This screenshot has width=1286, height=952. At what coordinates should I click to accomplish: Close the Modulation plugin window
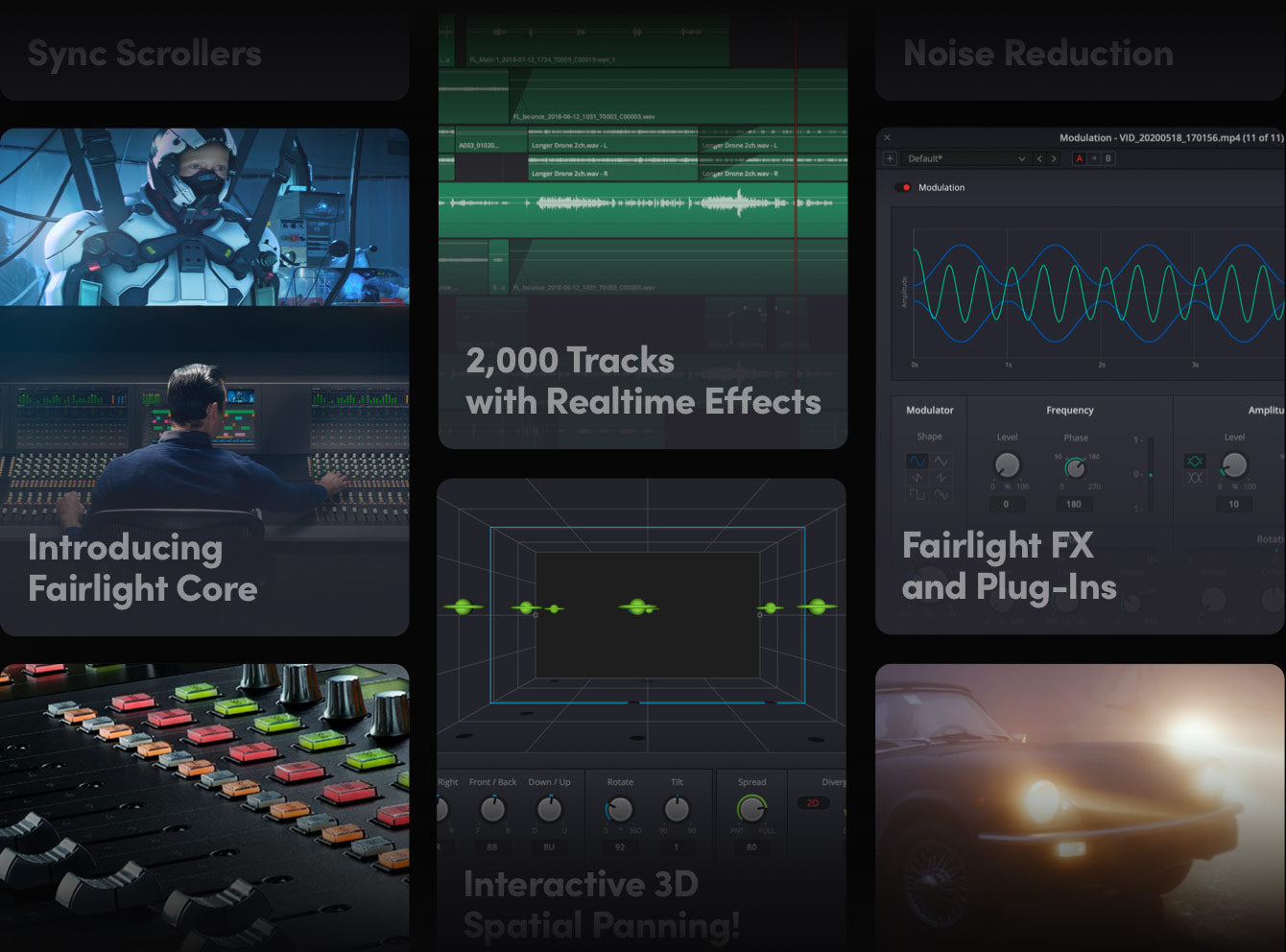click(887, 138)
